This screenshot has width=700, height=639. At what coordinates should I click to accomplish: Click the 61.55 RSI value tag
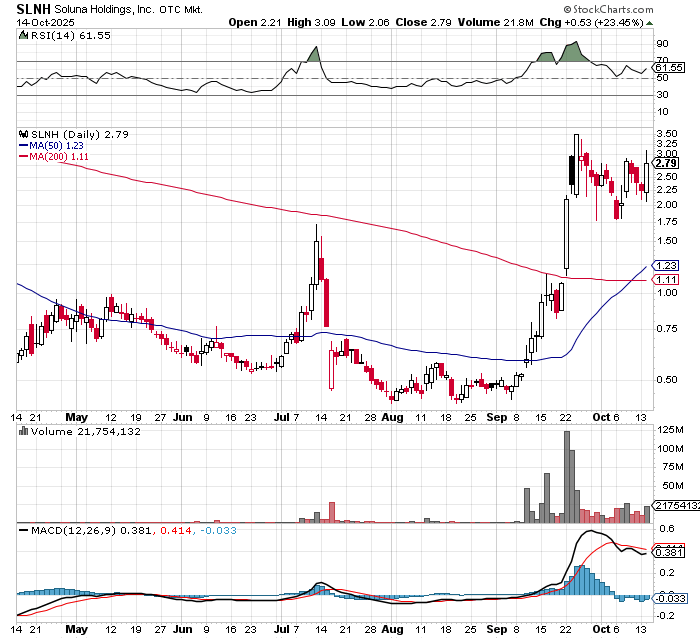(669, 68)
